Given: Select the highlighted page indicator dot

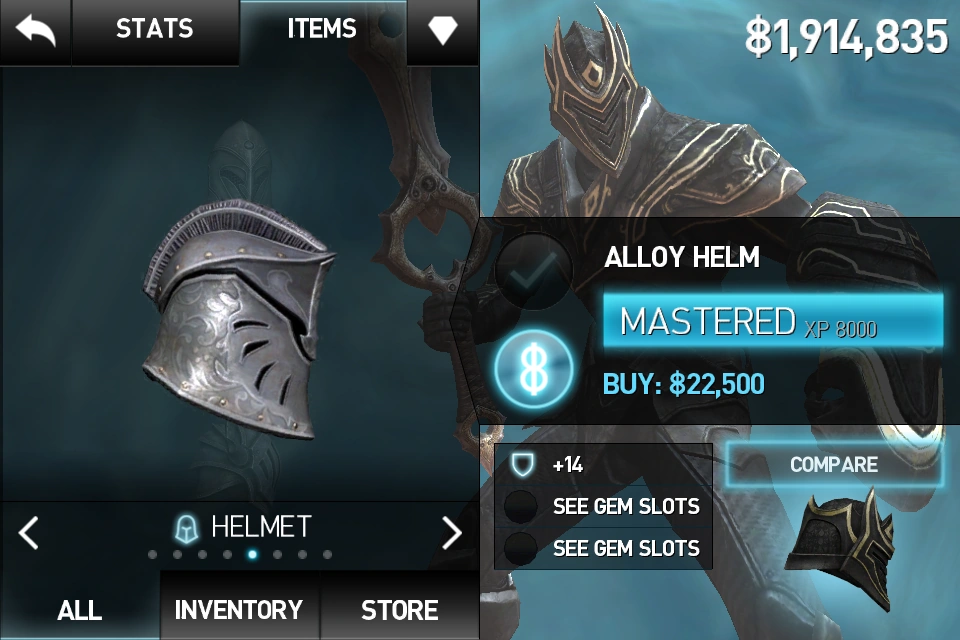Looking at the screenshot, I should pyautogui.click(x=252, y=555).
